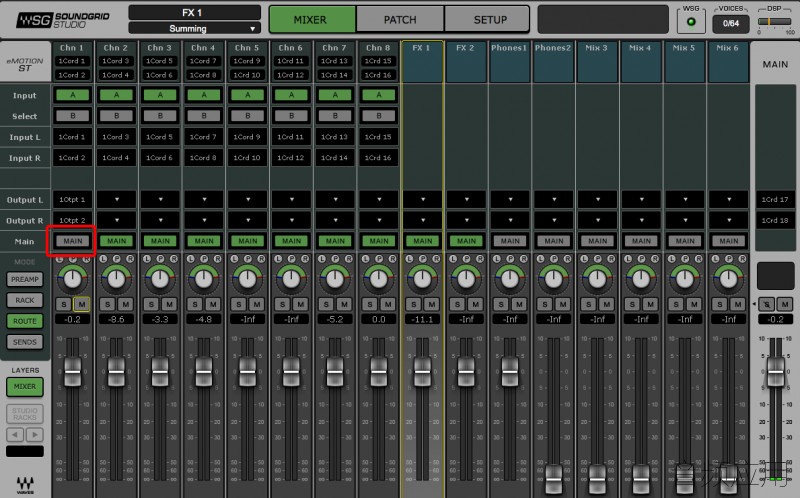This screenshot has height=498, width=800.
Task: Select the MIXER layer button
Action: 25,387
